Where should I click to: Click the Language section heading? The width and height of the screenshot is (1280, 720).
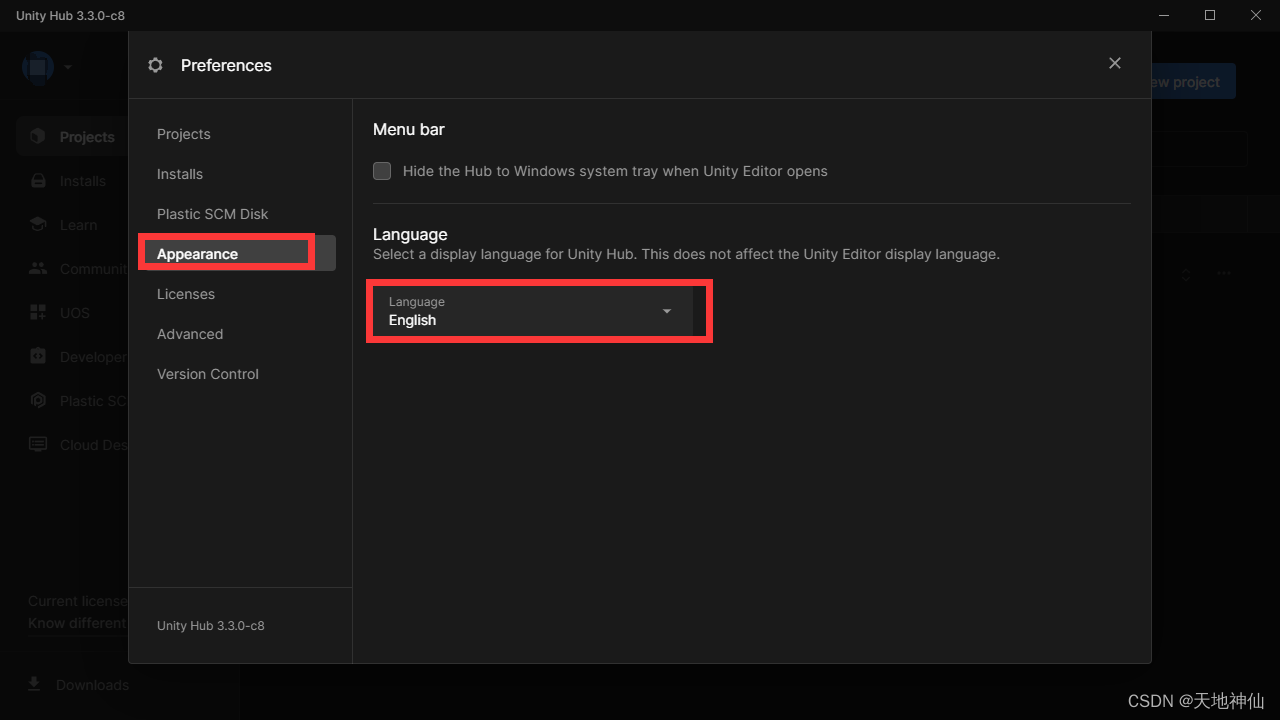(x=410, y=234)
